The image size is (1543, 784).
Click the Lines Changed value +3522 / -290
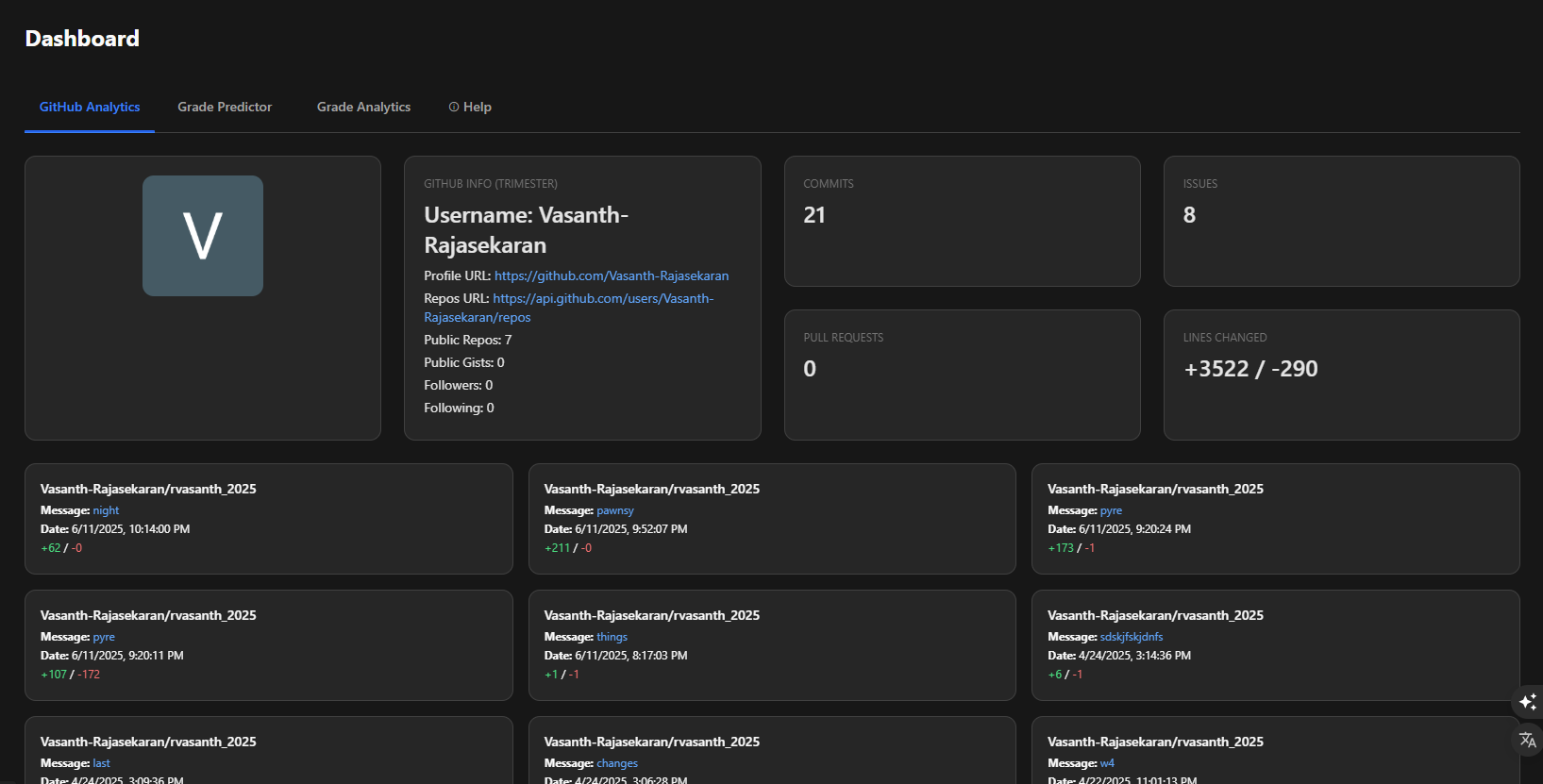click(1250, 369)
